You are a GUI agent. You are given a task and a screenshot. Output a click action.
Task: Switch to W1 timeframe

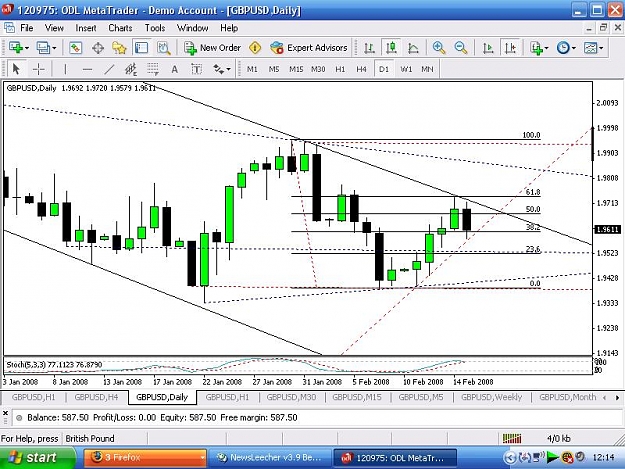(x=406, y=69)
